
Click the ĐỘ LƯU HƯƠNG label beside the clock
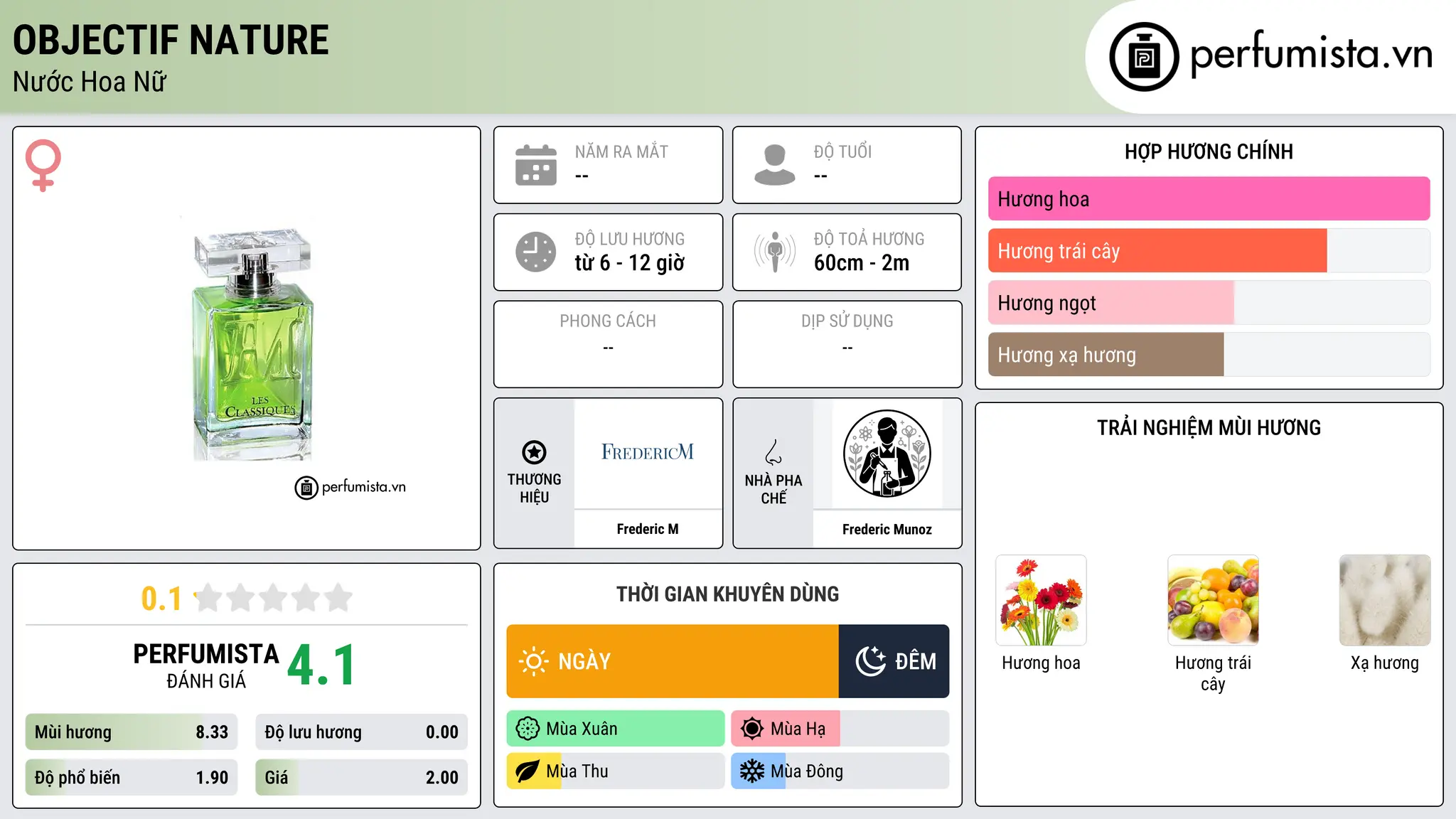[630, 239]
